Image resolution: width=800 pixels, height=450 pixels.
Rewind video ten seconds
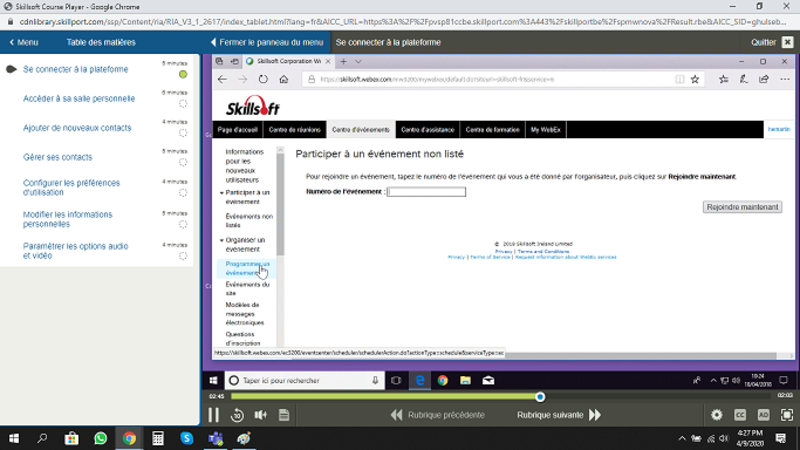237,415
